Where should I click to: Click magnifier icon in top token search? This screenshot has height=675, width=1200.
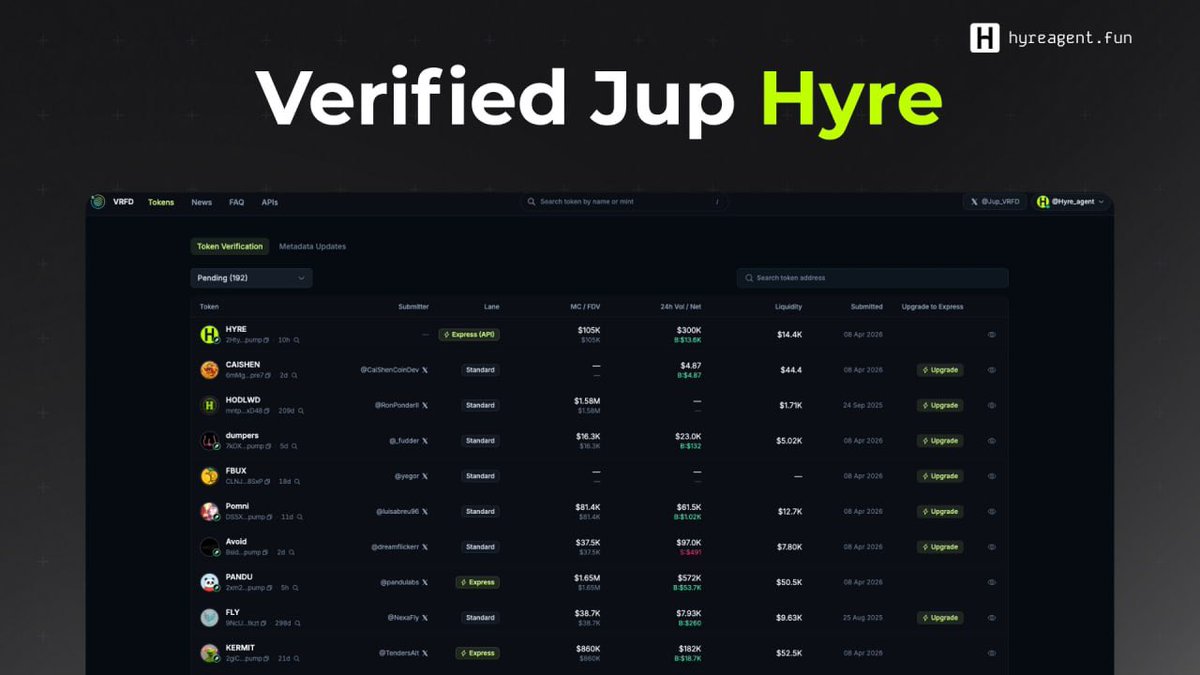532,202
